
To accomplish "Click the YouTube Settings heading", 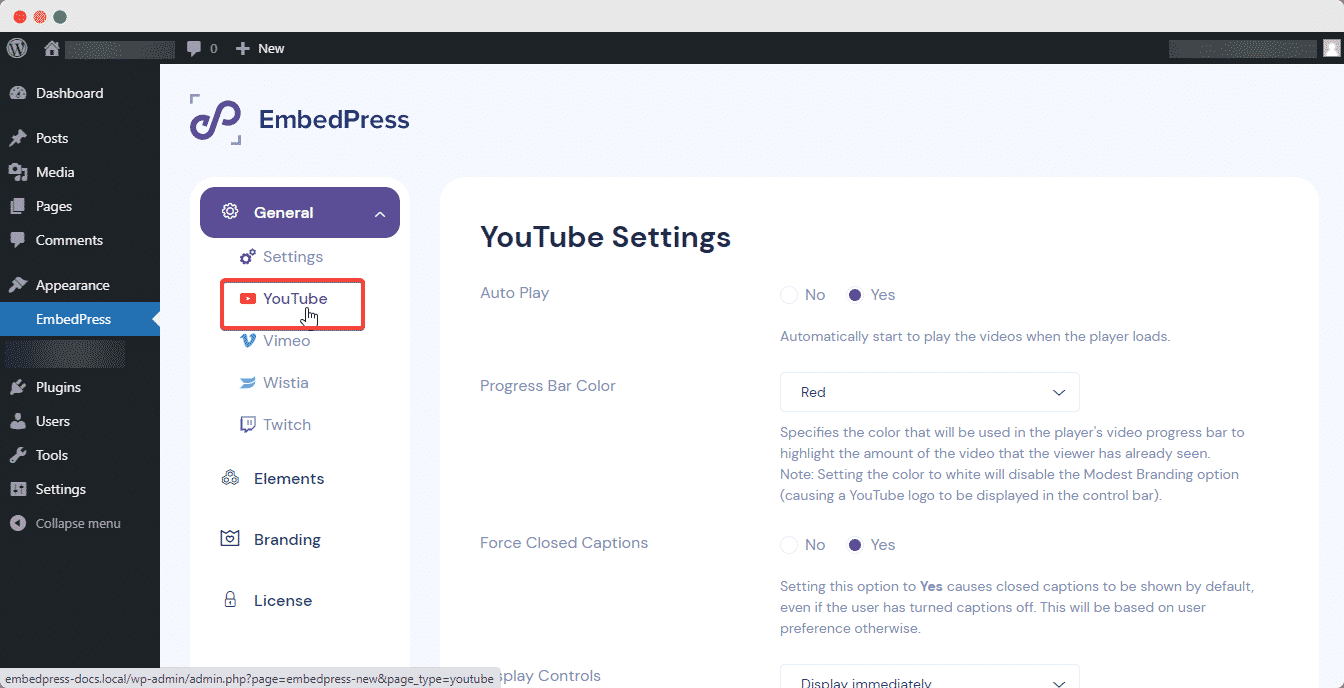I will click(x=605, y=237).
